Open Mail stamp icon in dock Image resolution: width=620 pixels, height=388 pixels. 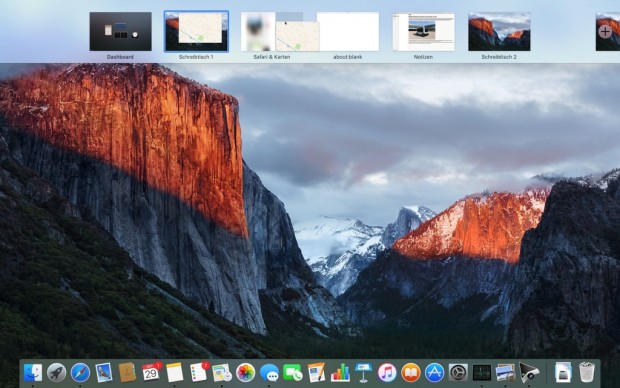point(104,373)
